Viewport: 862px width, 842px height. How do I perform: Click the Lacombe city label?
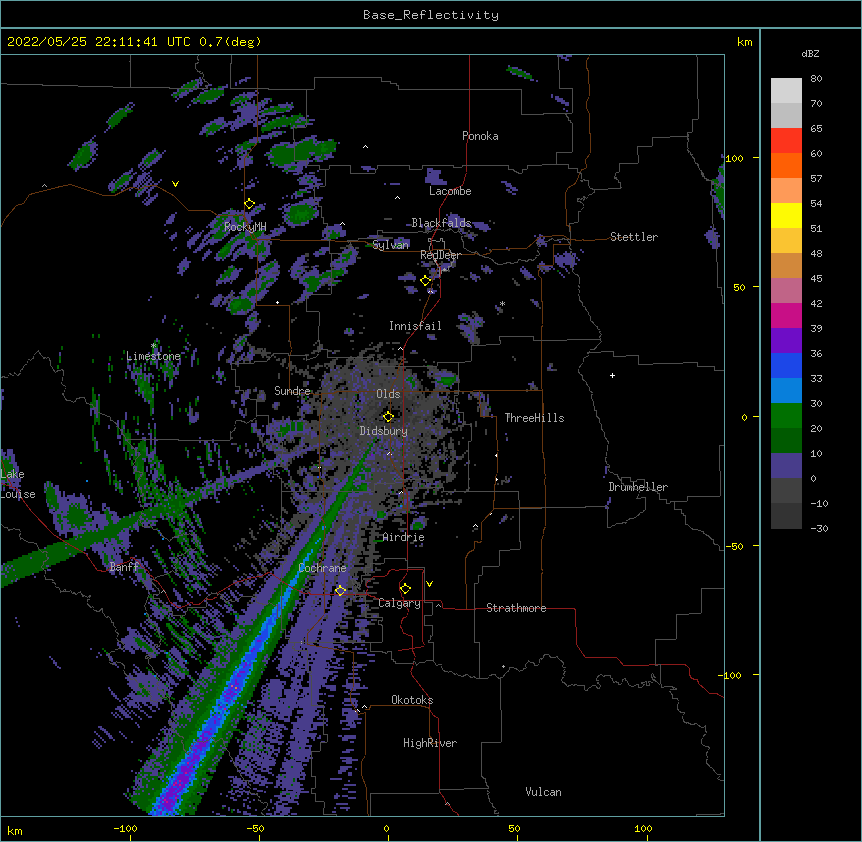(x=450, y=191)
